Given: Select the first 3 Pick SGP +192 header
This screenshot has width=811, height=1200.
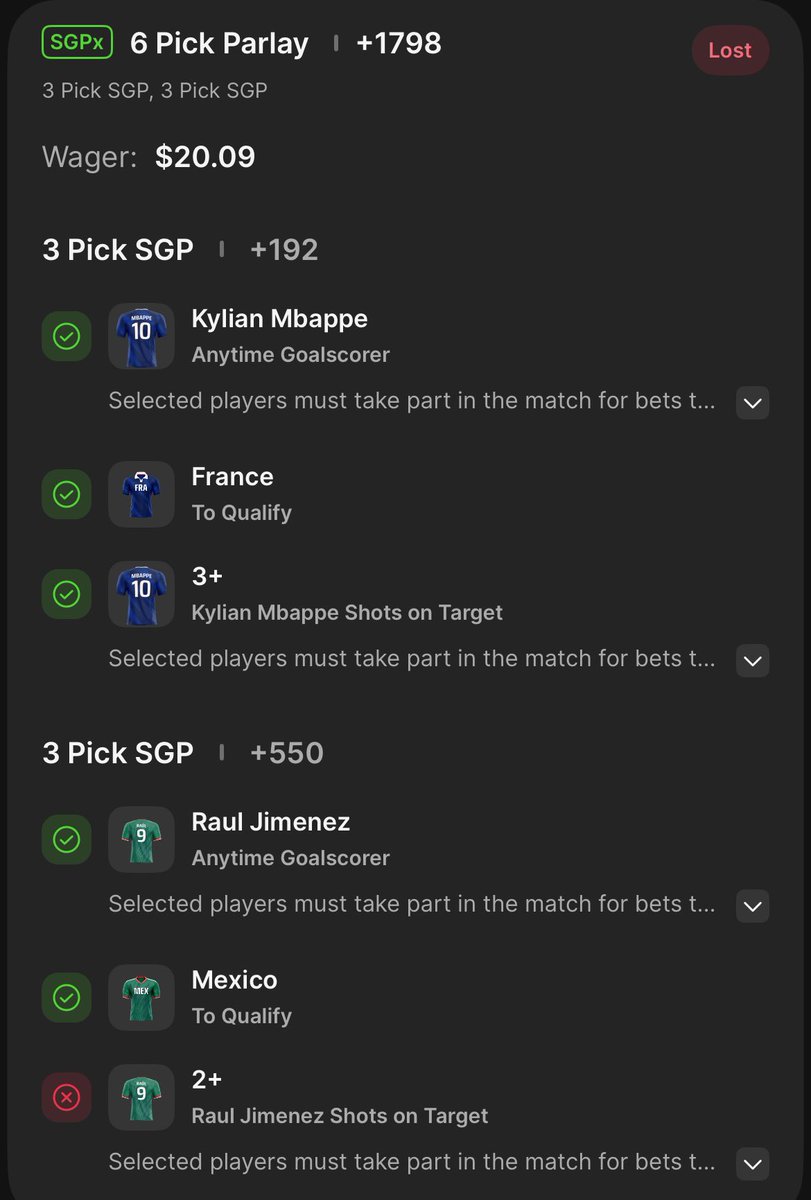Looking at the screenshot, I should [x=180, y=249].
